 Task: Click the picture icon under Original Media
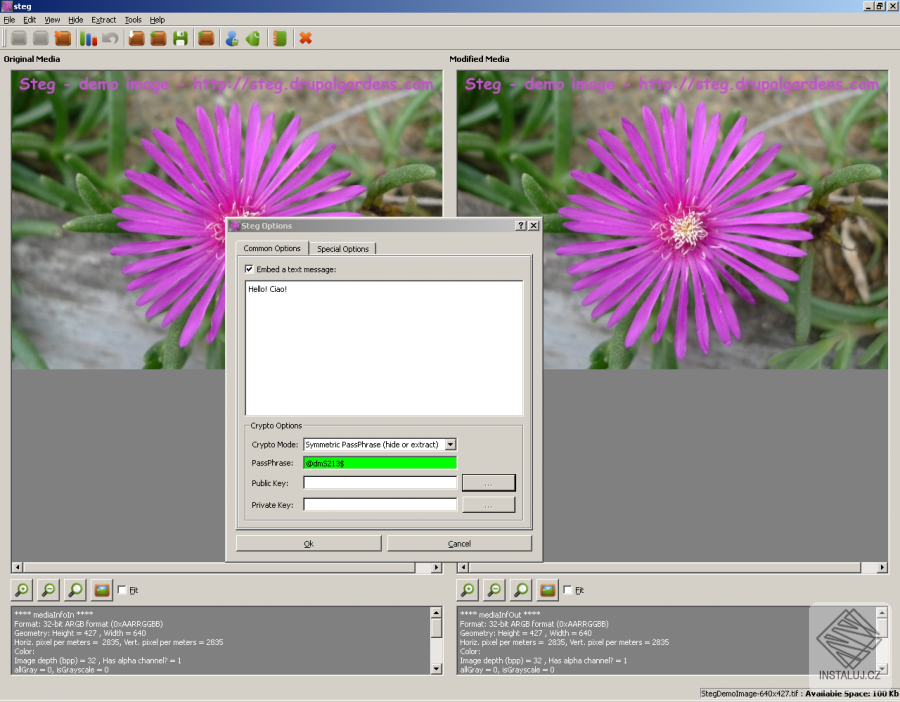coord(101,590)
